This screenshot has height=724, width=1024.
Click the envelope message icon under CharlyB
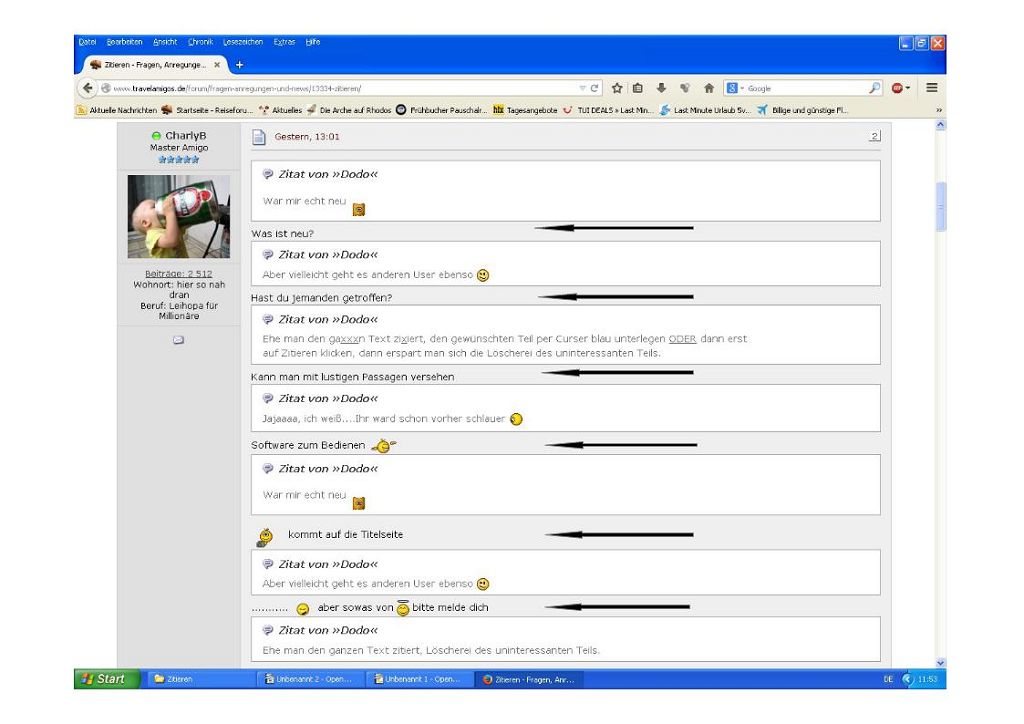[x=178, y=340]
